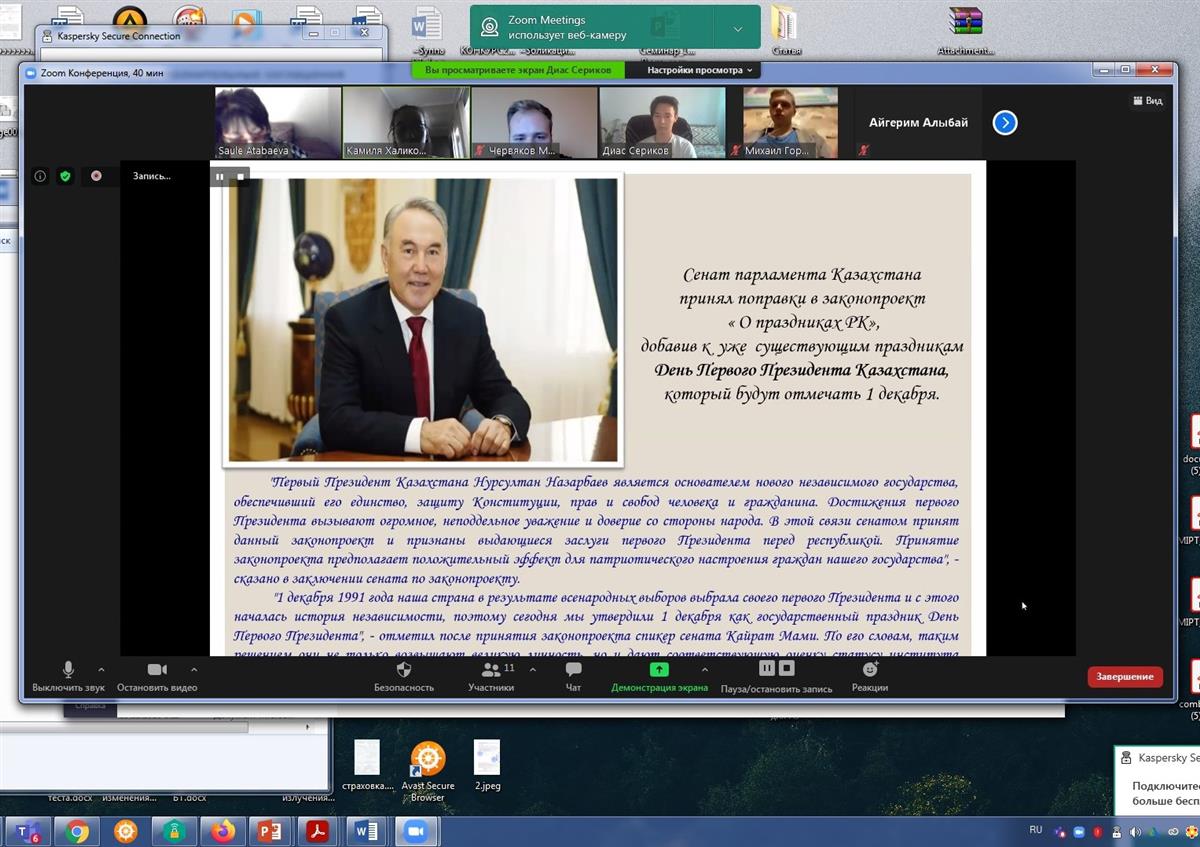Click the green encryption shield icon
Viewport: 1200px width, 847px height.
[x=65, y=176]
